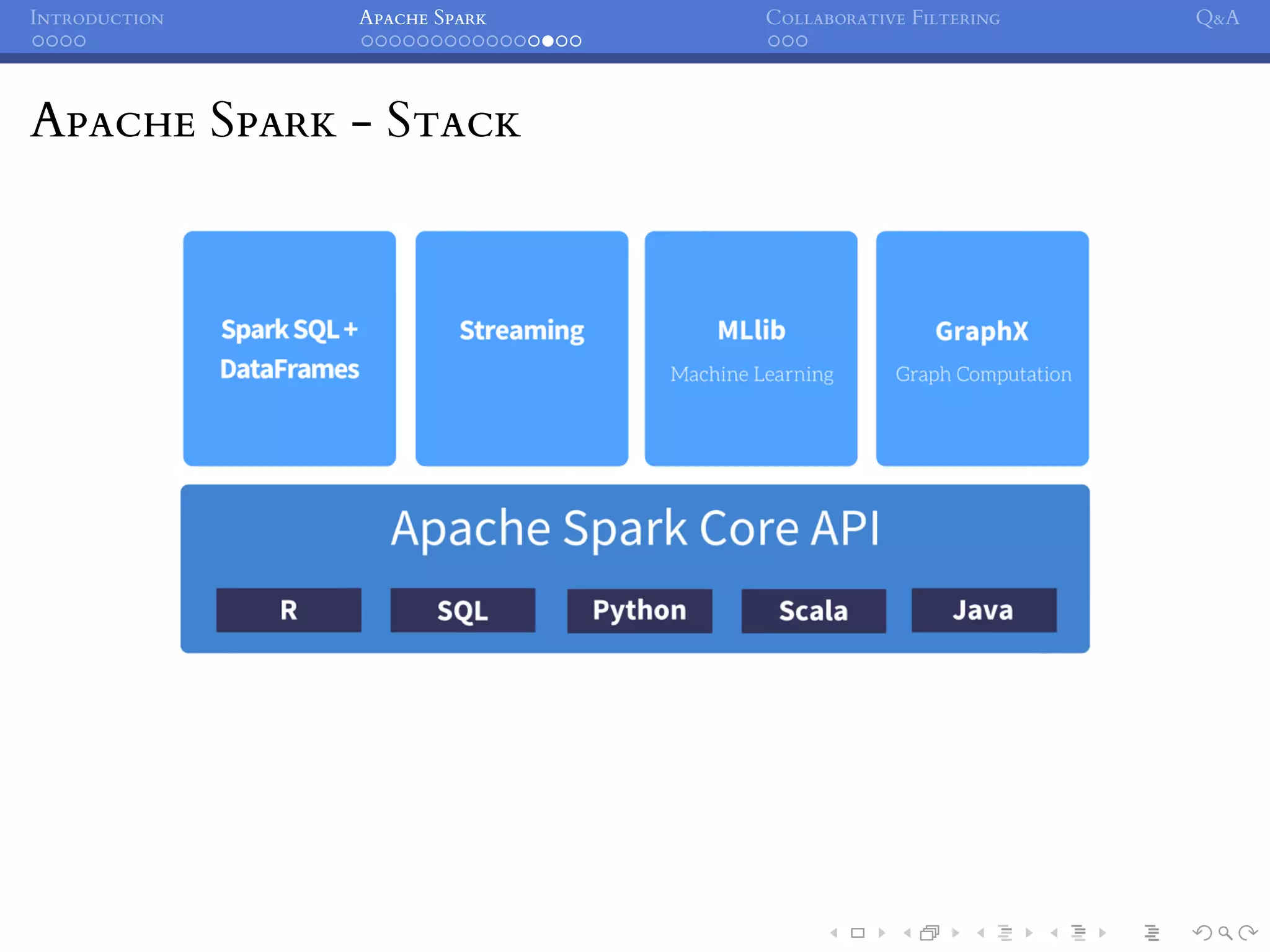
Task: Click the slide rectangle navigation icon
Action: pyautogui.click(x=858, y=932)
